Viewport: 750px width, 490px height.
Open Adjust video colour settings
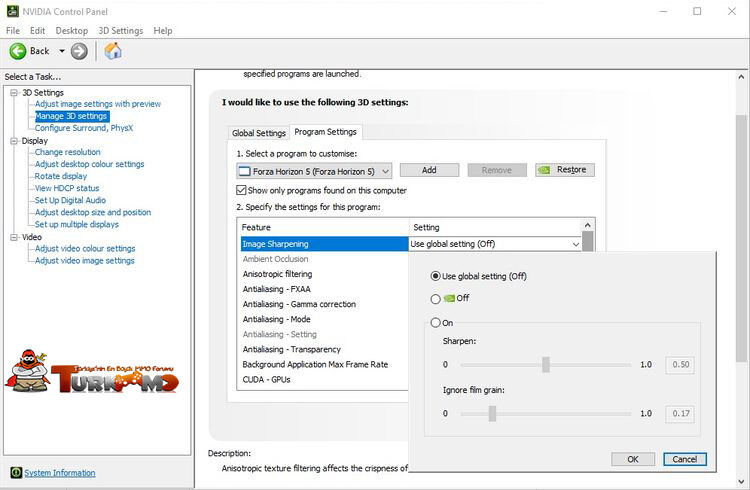pyautogui.click(x=85, y=248)
